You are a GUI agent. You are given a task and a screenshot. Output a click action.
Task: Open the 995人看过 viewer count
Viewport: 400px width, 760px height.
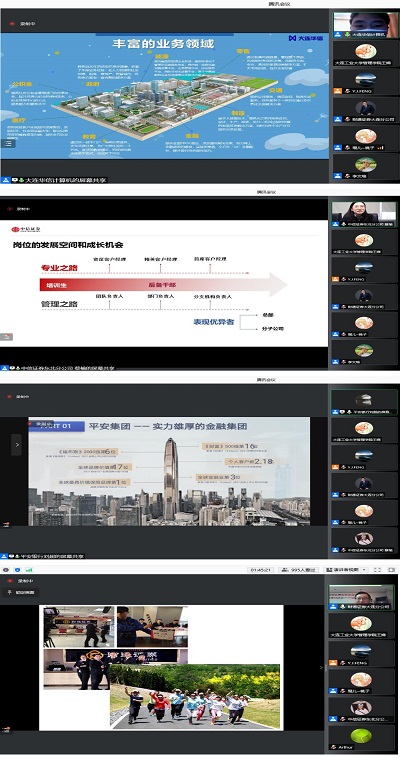(x=299, y=570)
